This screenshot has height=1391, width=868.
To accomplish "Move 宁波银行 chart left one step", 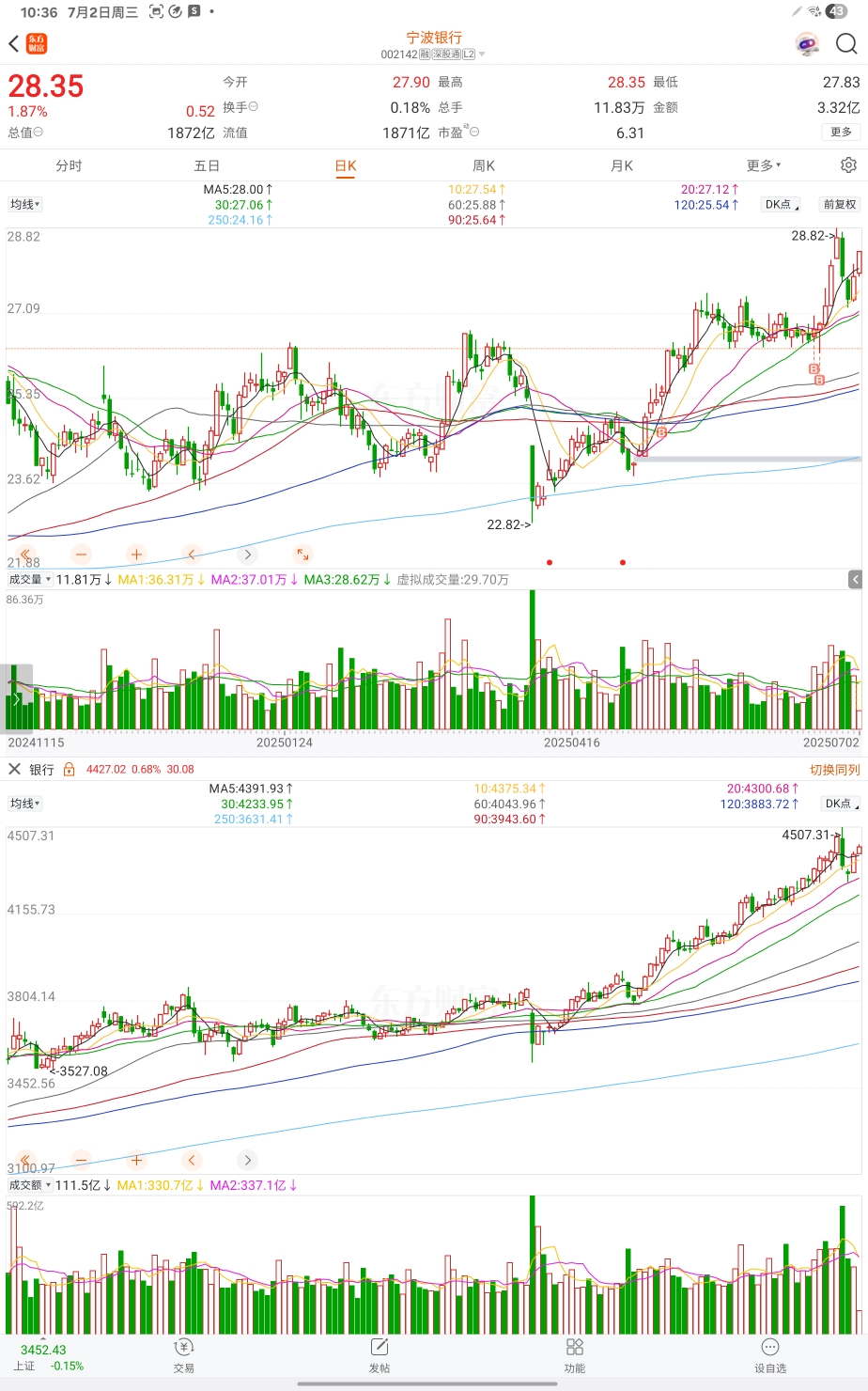I will point(192,554).
